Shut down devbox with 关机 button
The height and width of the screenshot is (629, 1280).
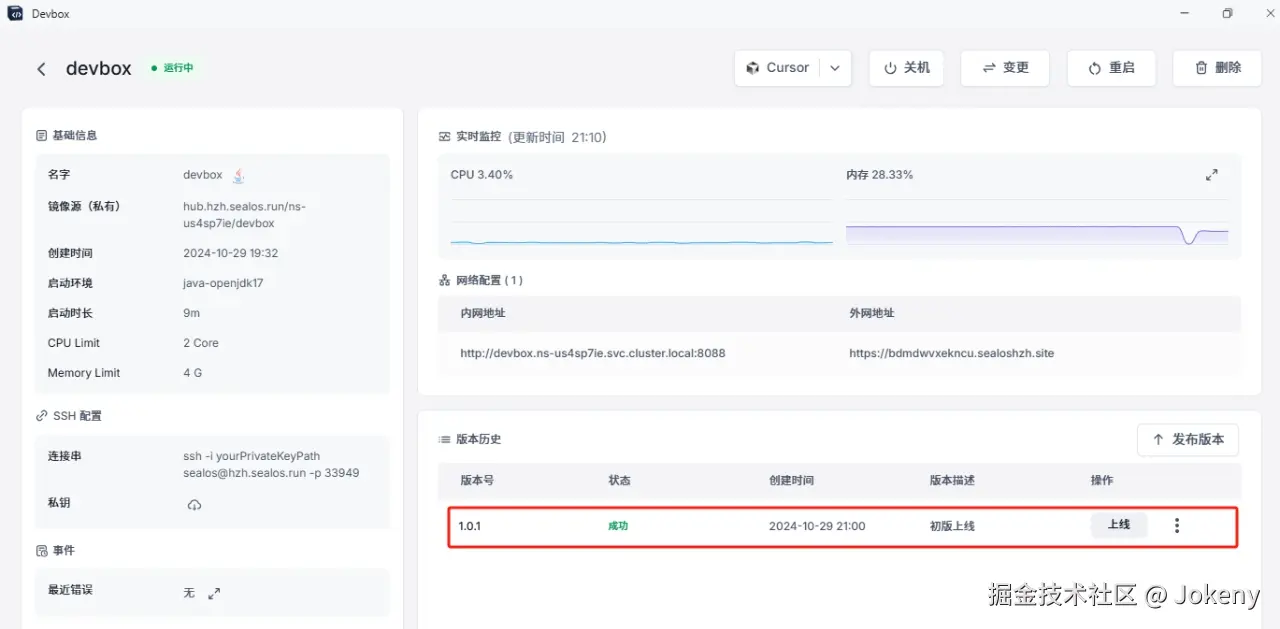point(906,68)
